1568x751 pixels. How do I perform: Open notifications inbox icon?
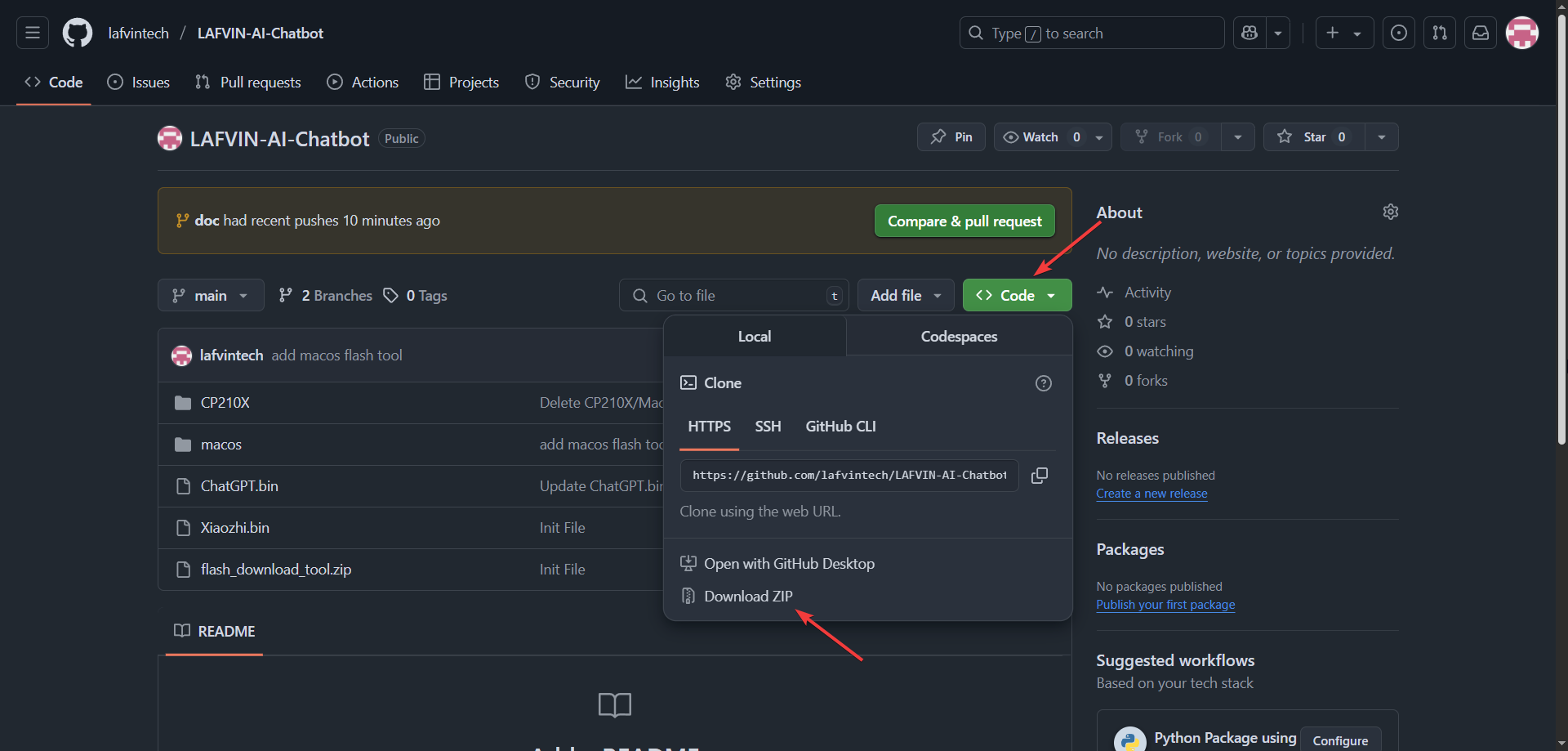(1481, 33)
